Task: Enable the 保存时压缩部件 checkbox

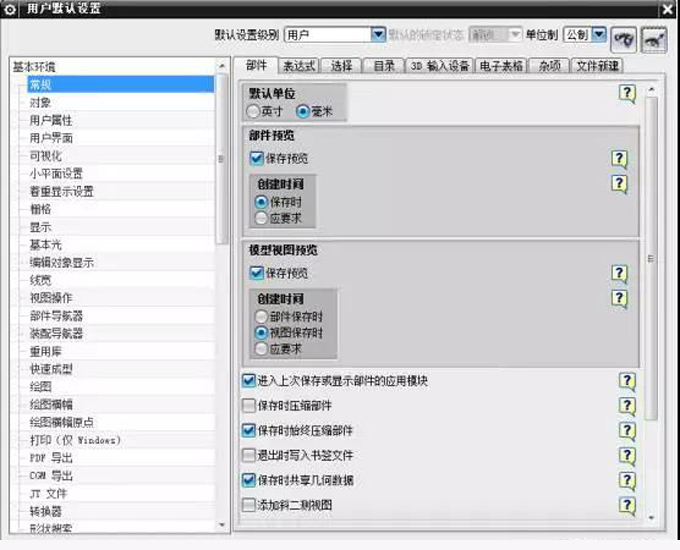Action: 249,406
